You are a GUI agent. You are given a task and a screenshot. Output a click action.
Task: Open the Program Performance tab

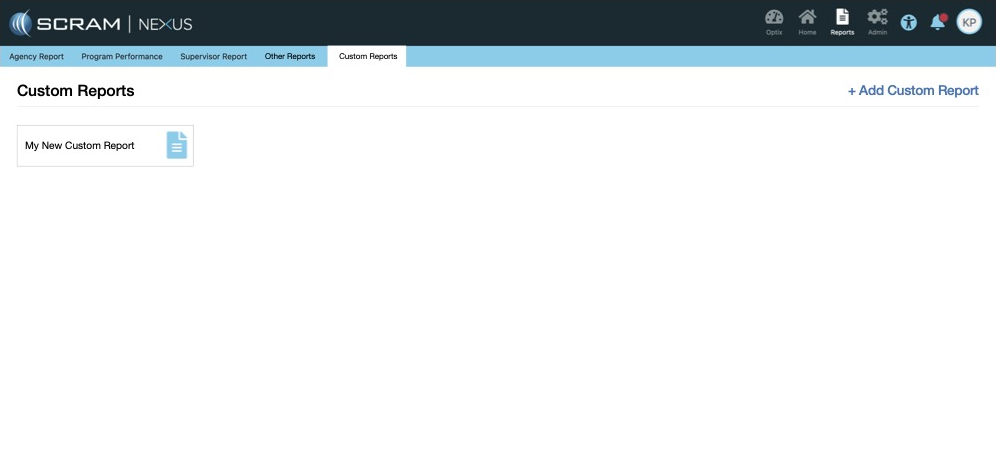coord(122,57)
